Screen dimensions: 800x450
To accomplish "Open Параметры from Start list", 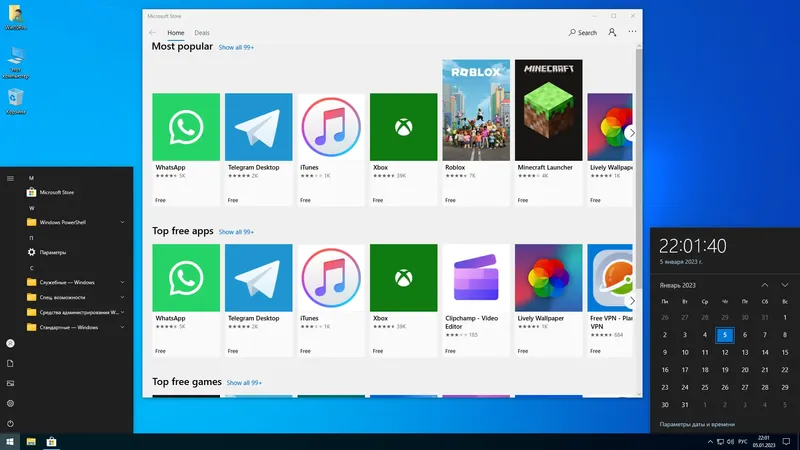I will [76, 253].
